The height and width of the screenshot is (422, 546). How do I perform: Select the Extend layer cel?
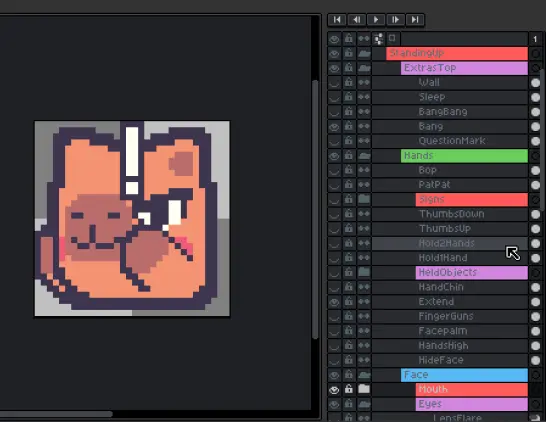tap(535, 302)
